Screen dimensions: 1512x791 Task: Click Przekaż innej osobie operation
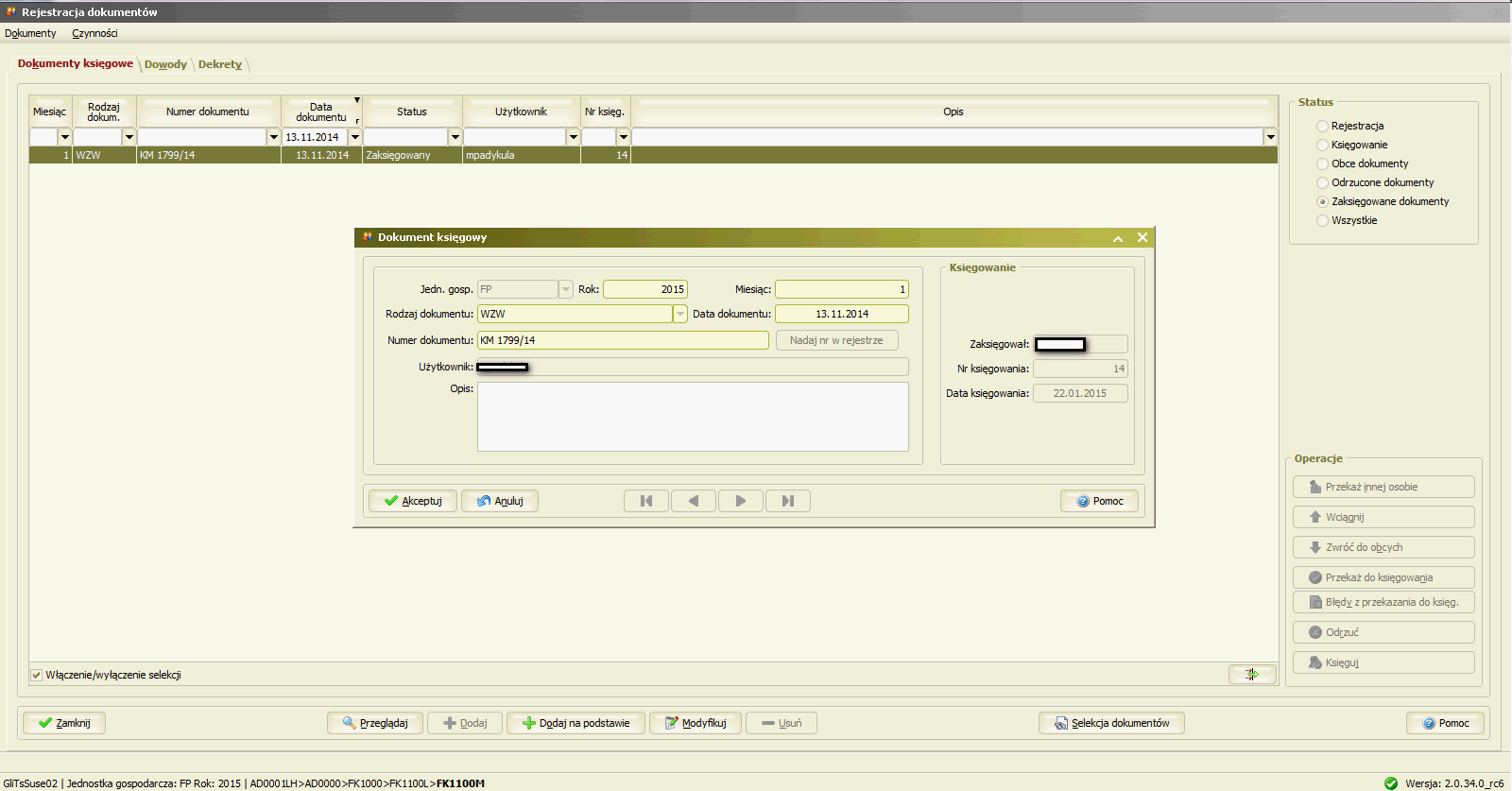1383,487
